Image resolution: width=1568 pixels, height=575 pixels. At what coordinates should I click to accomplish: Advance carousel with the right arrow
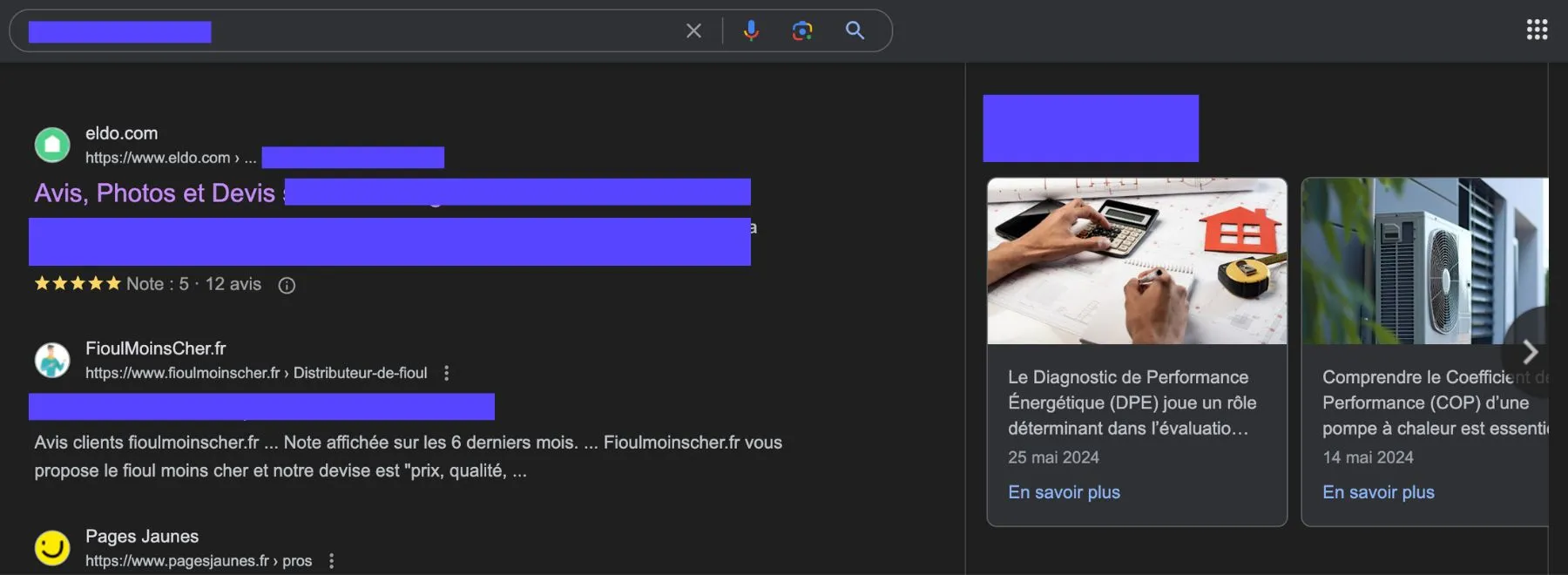(1530, 352)
